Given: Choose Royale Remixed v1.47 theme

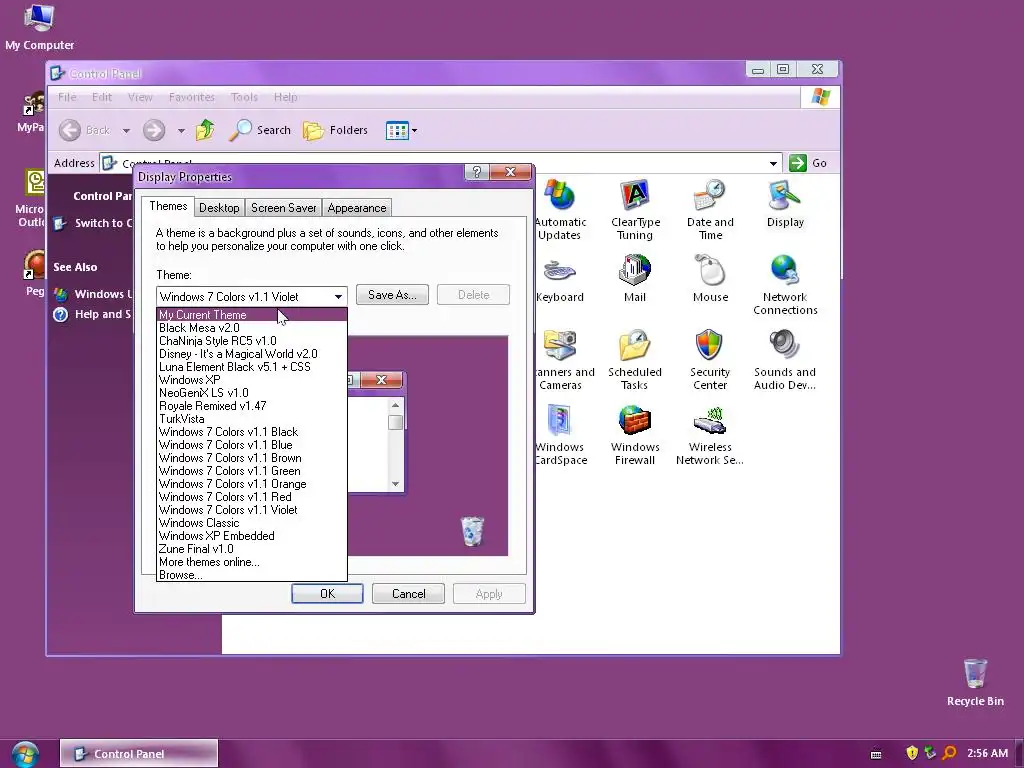Looking at the screenshot, I should (x=251, y=406).
